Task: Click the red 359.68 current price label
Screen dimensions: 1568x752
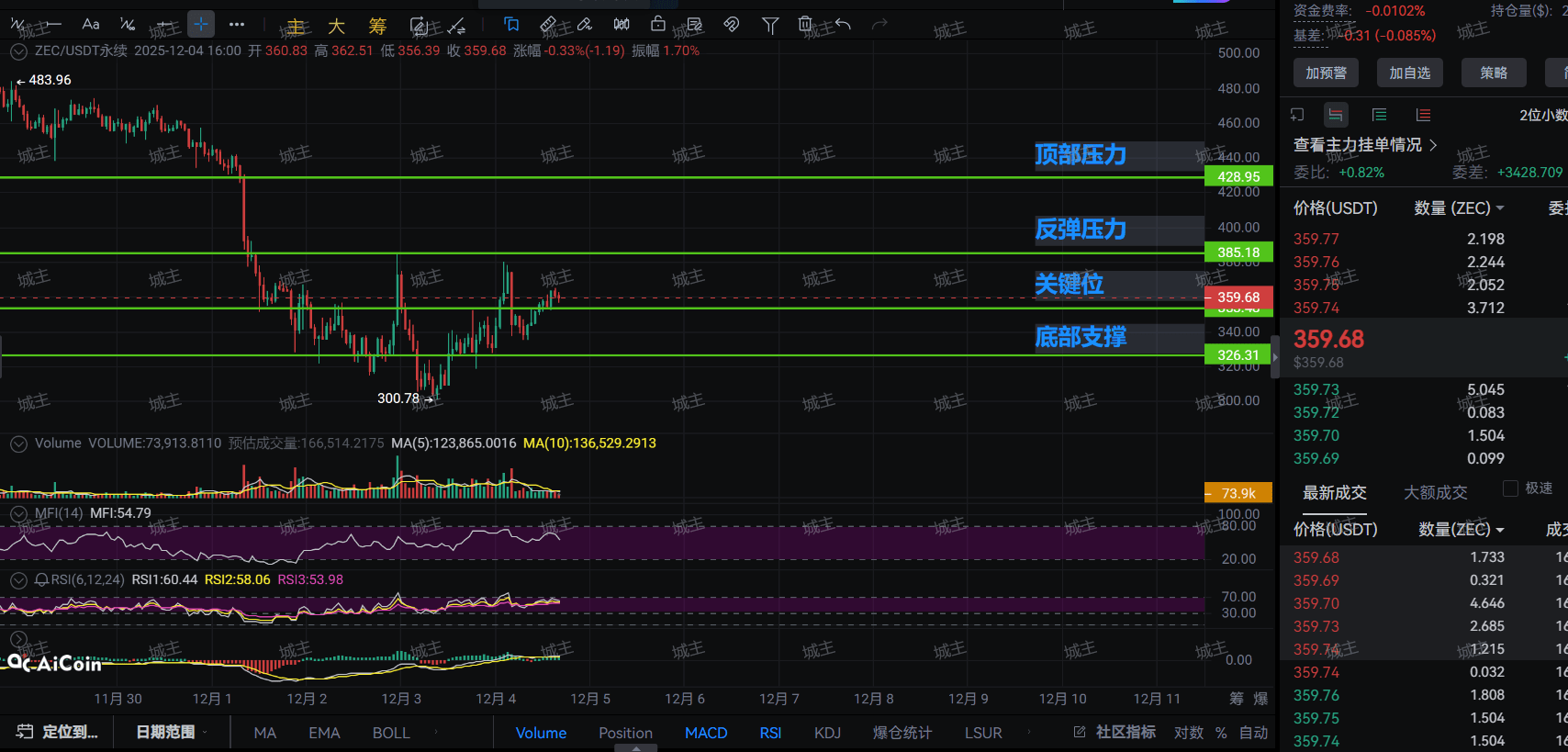Action: 1238,297
